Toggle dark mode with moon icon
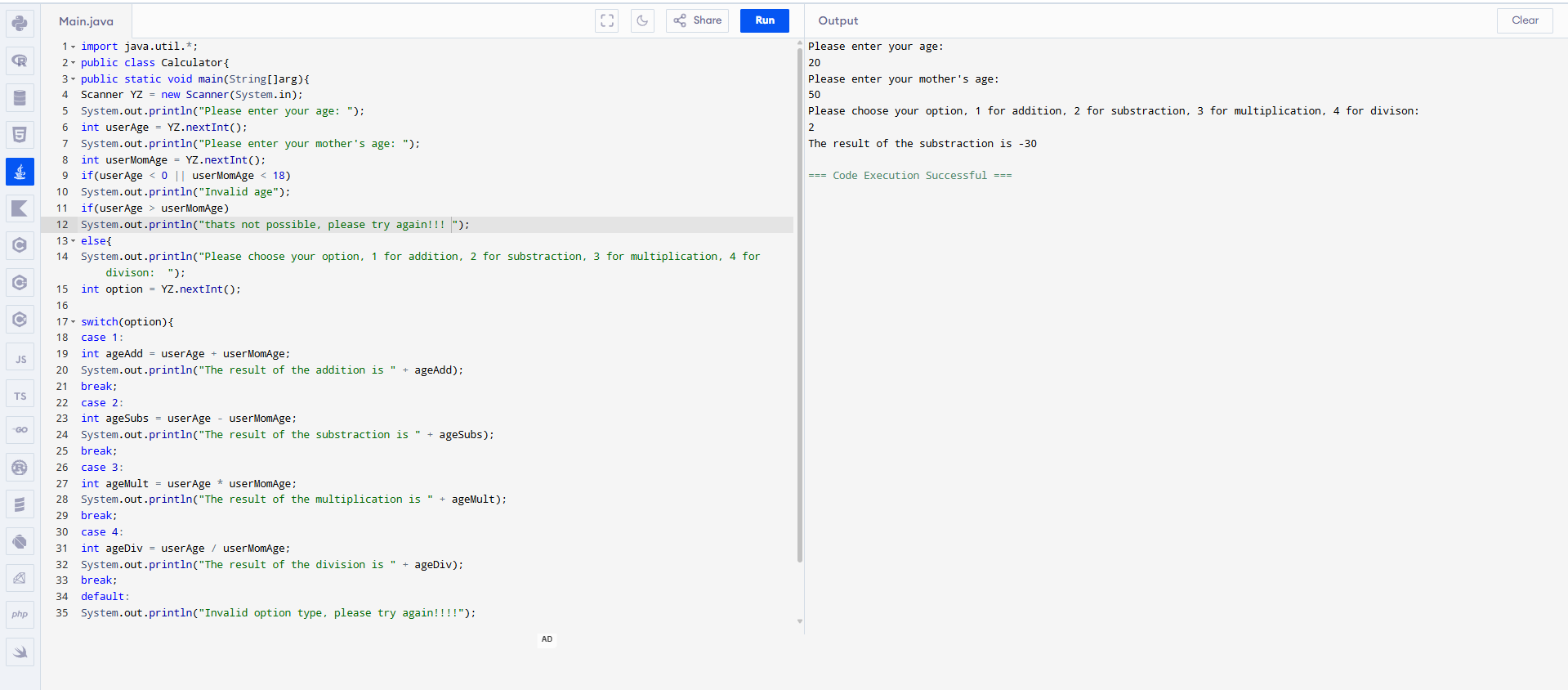 (x=642, y=20)
